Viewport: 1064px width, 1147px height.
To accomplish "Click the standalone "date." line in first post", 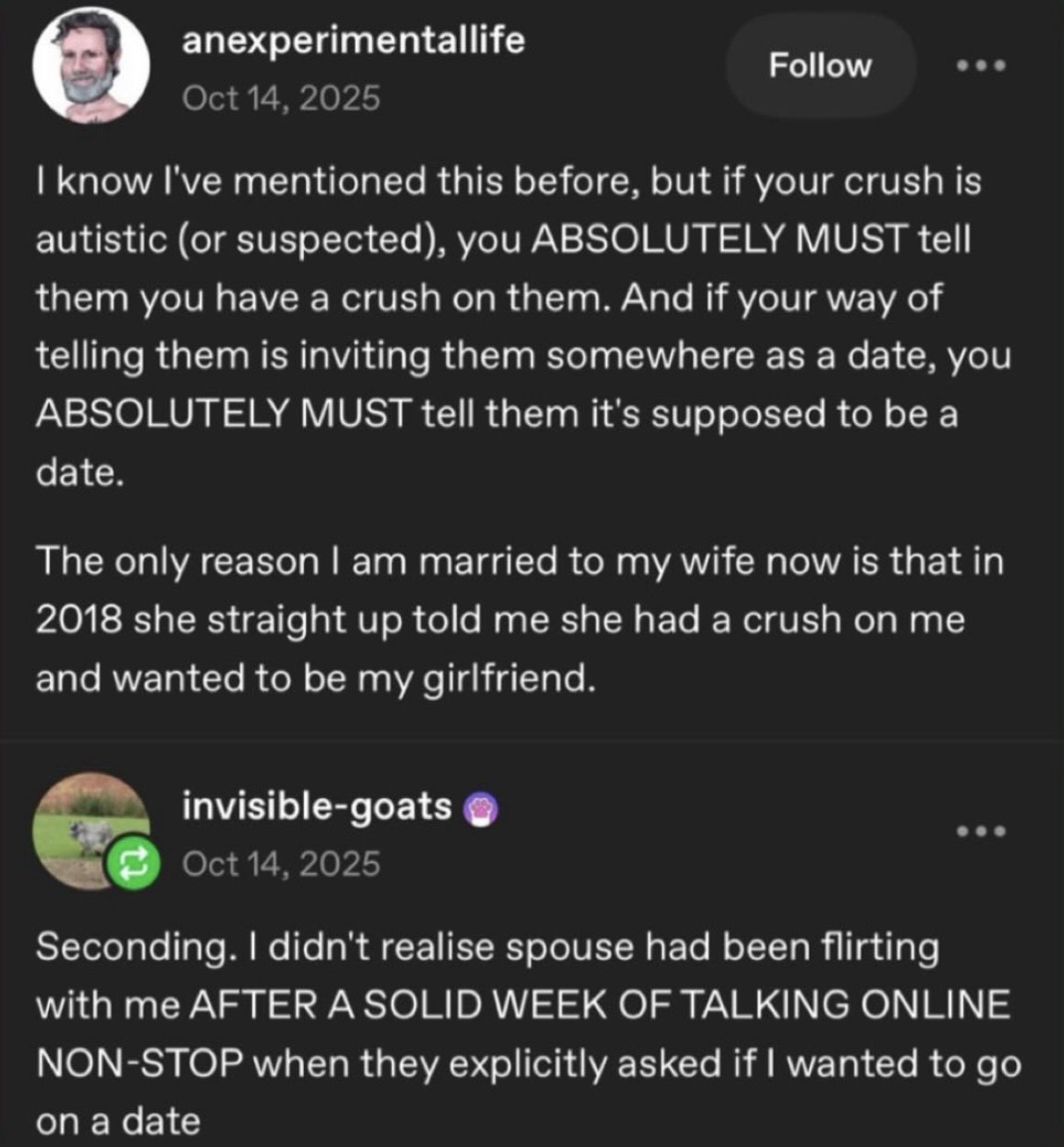I will coord(80,472).
